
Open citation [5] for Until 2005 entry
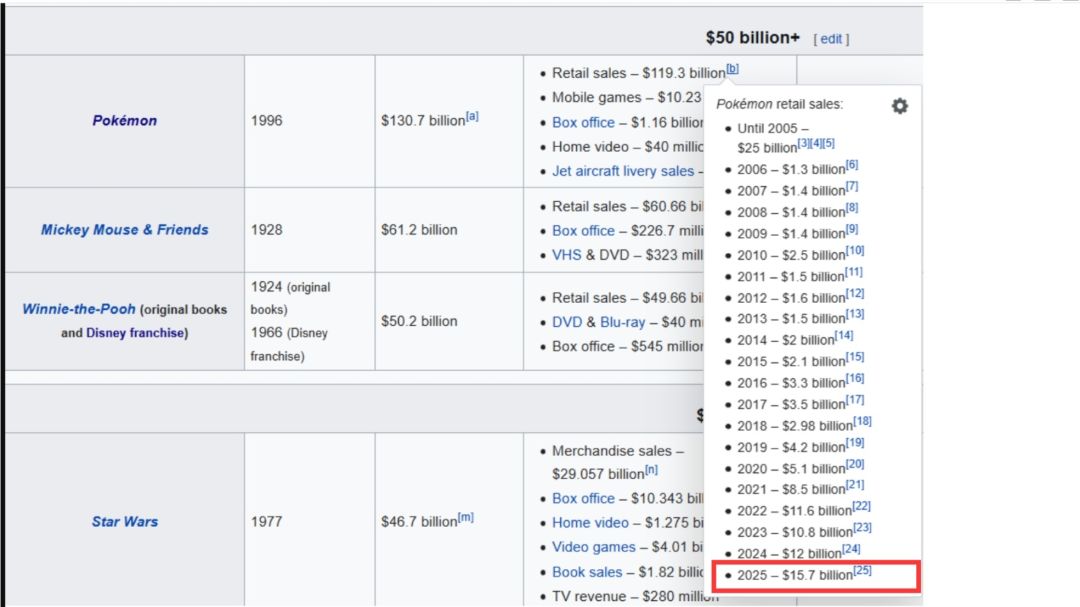[829, 143]
